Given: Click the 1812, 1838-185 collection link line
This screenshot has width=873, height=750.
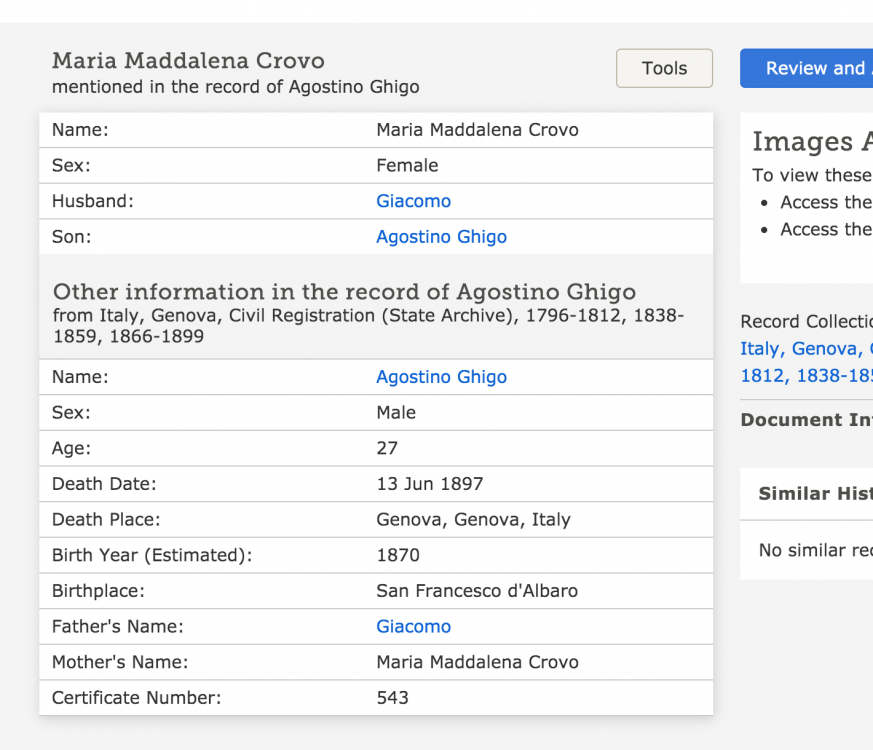Looking at the screenshot, I should pyautogui.click(x=806, y=376).
